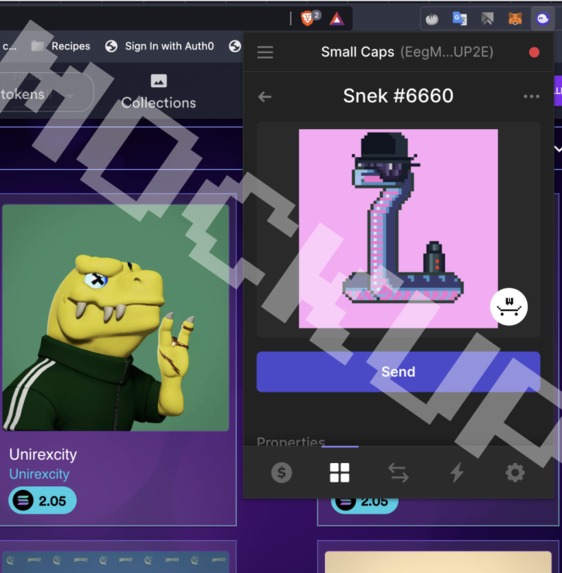Click the Small Caps wallet name
Image resolution: width=562 pixels, height=573 pixels.
357,52
